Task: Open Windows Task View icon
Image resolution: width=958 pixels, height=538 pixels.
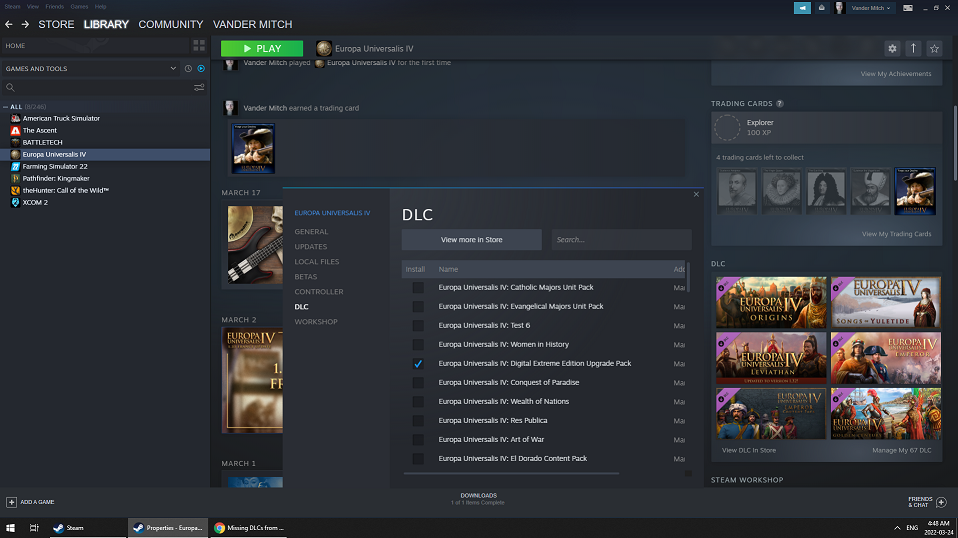Action: pos(34,528)
